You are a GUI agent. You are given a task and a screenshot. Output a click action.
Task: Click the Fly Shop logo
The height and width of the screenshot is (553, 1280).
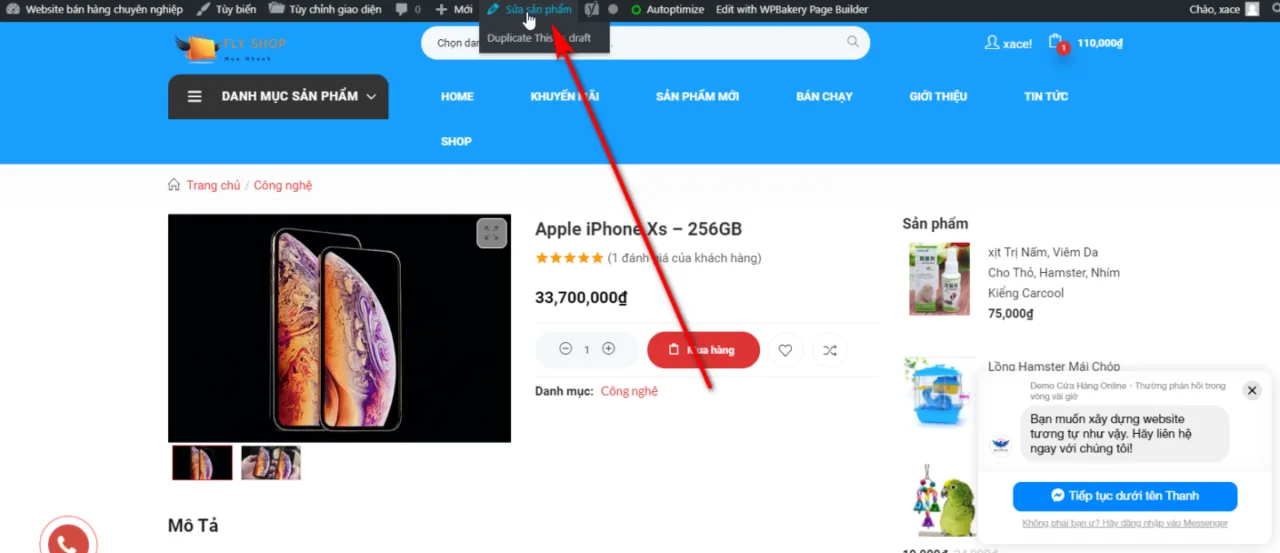[x=230, y=47]
